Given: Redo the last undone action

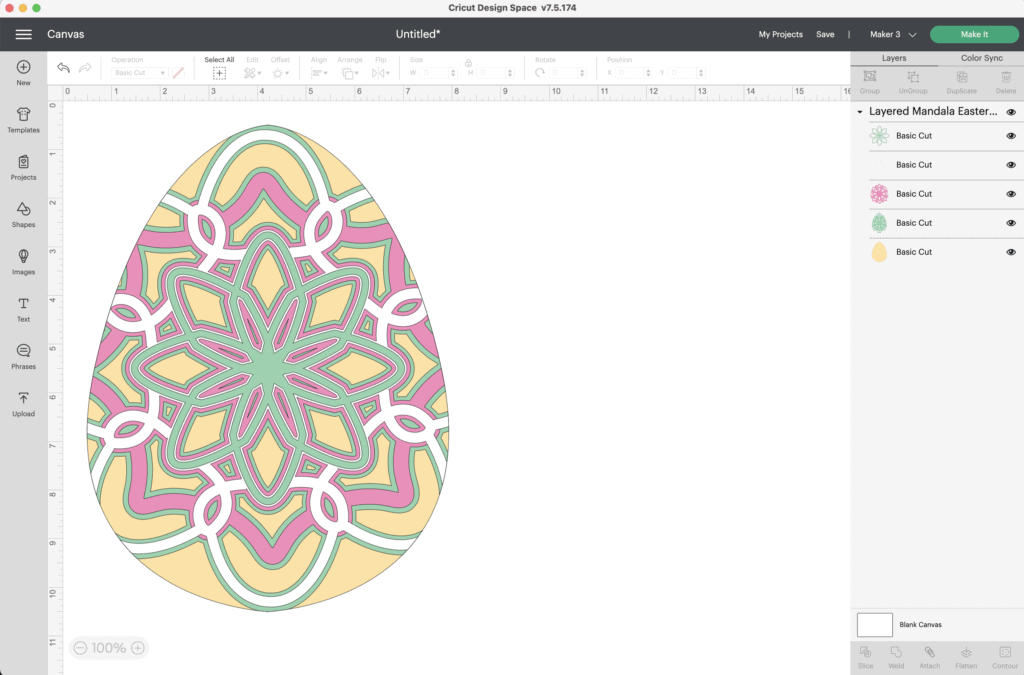Looking at the screenshot, I should click(85, 68).
